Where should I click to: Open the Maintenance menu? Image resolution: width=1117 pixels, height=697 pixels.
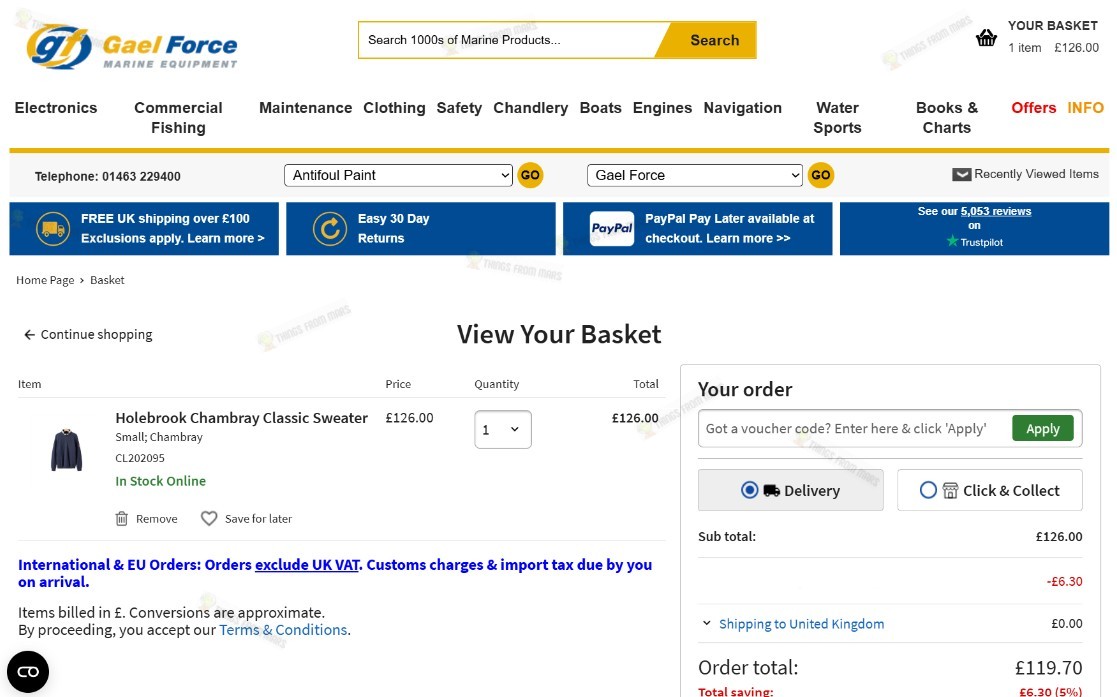[306, 108]
